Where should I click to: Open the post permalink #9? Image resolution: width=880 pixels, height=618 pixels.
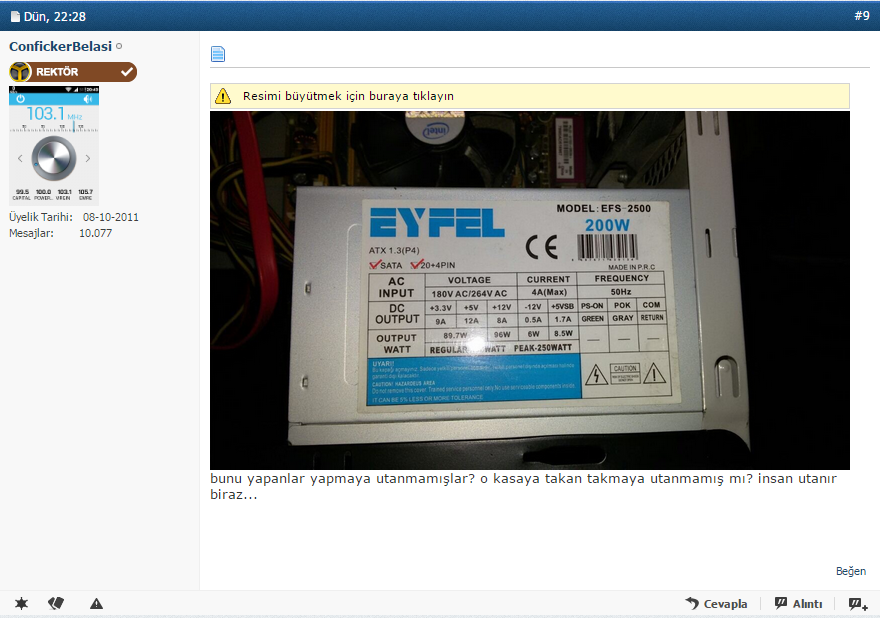point(861,16)
